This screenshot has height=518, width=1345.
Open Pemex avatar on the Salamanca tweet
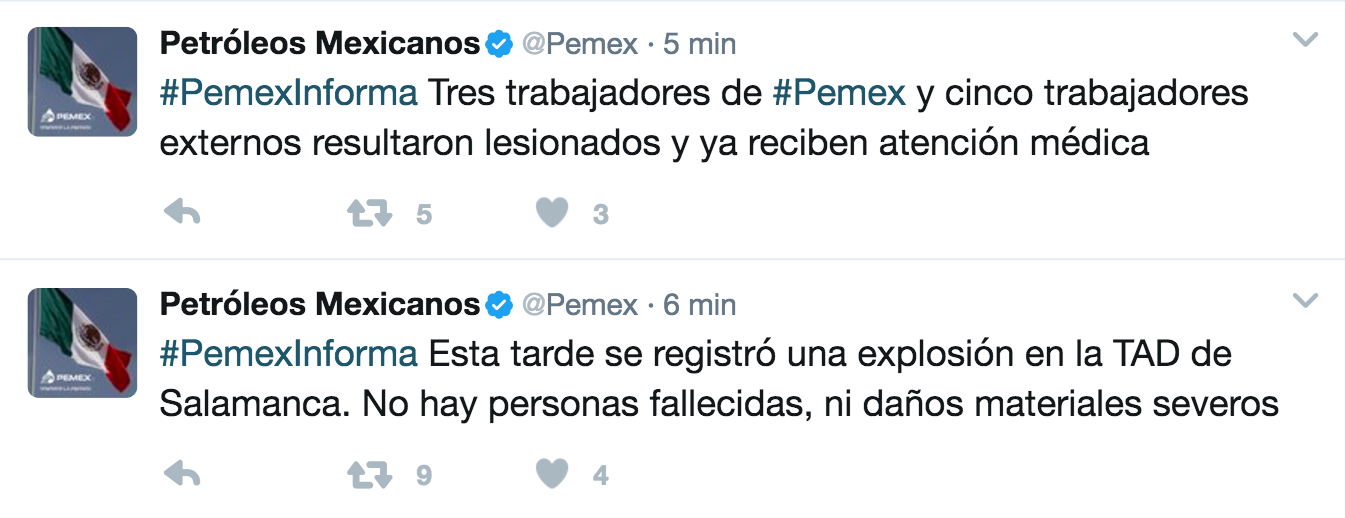click(82, 343)
